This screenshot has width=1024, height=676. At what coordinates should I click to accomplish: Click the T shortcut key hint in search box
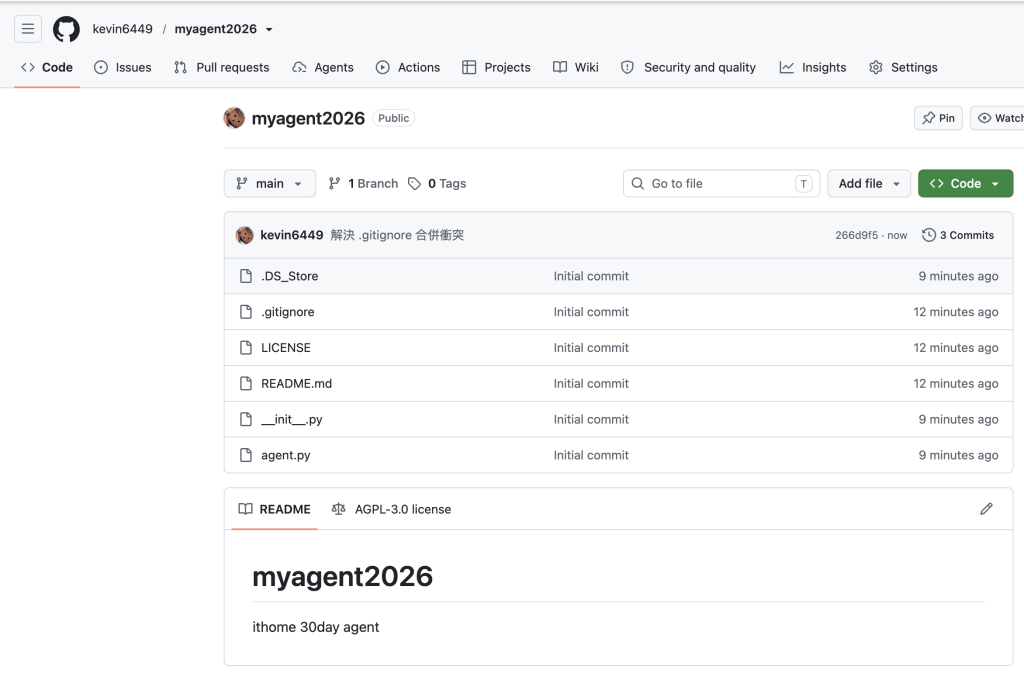tap(803, 184)
